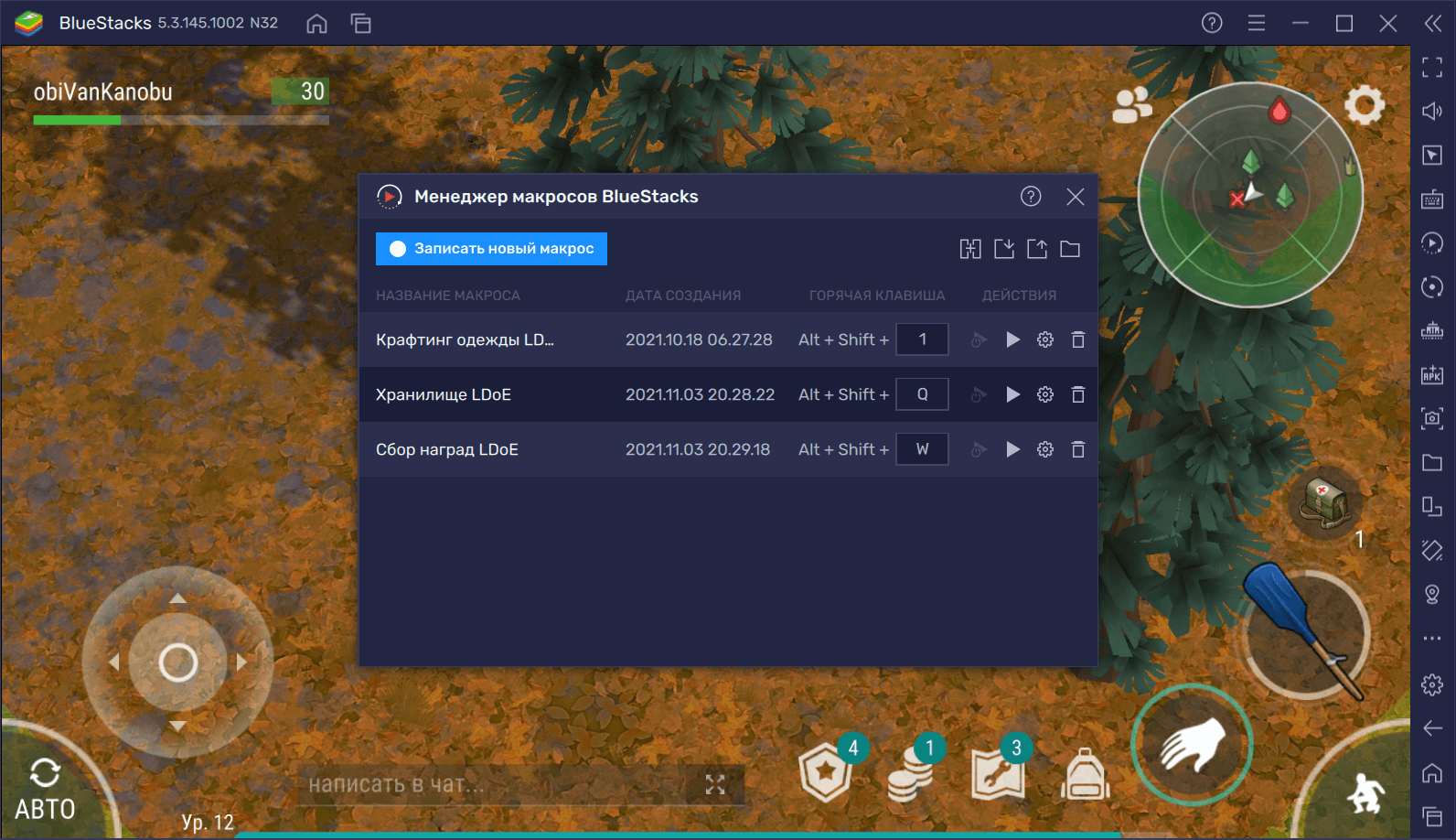Open media folder from sidebar
Screen dimensions: 1456x840
tap(1432, 462)
